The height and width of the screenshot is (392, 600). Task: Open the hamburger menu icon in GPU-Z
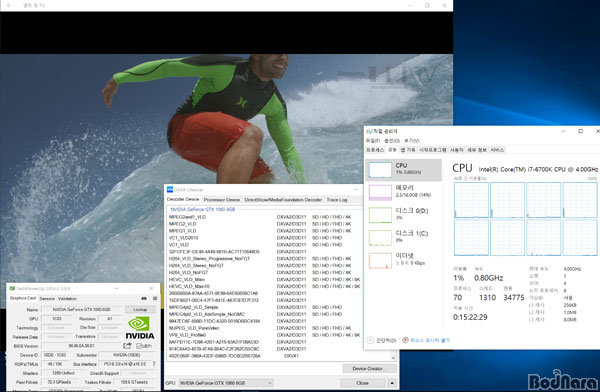(155, 298)
